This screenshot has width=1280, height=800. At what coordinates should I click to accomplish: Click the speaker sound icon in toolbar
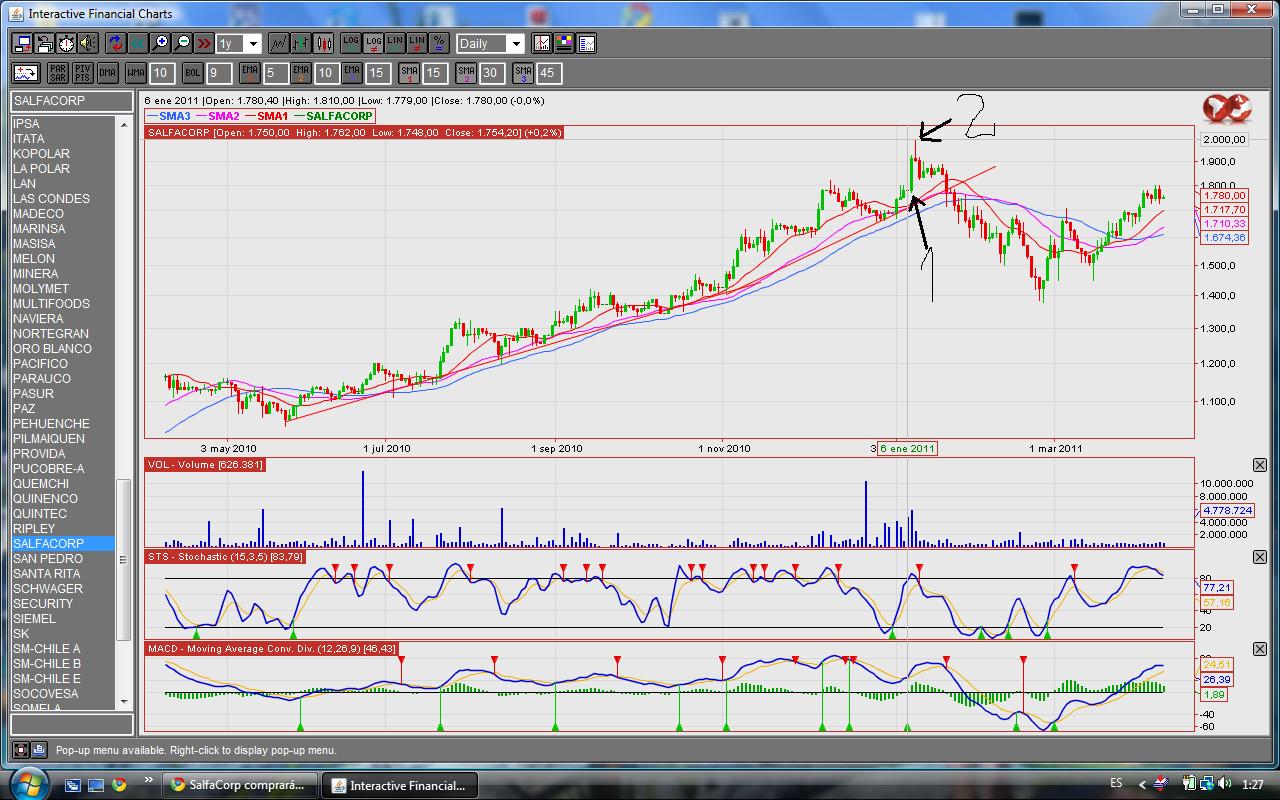pyautogui.click(x=88, y=43)
